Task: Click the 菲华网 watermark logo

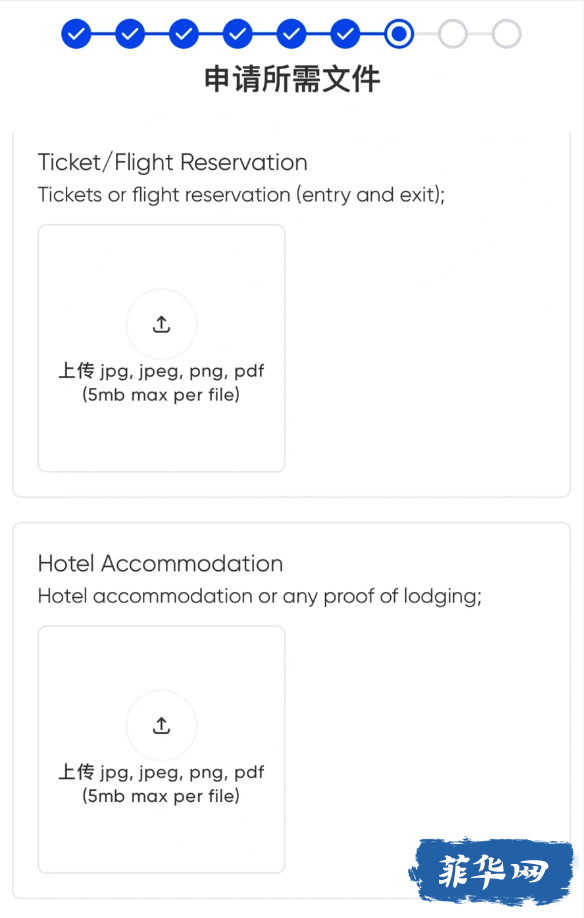Action: 492,871
